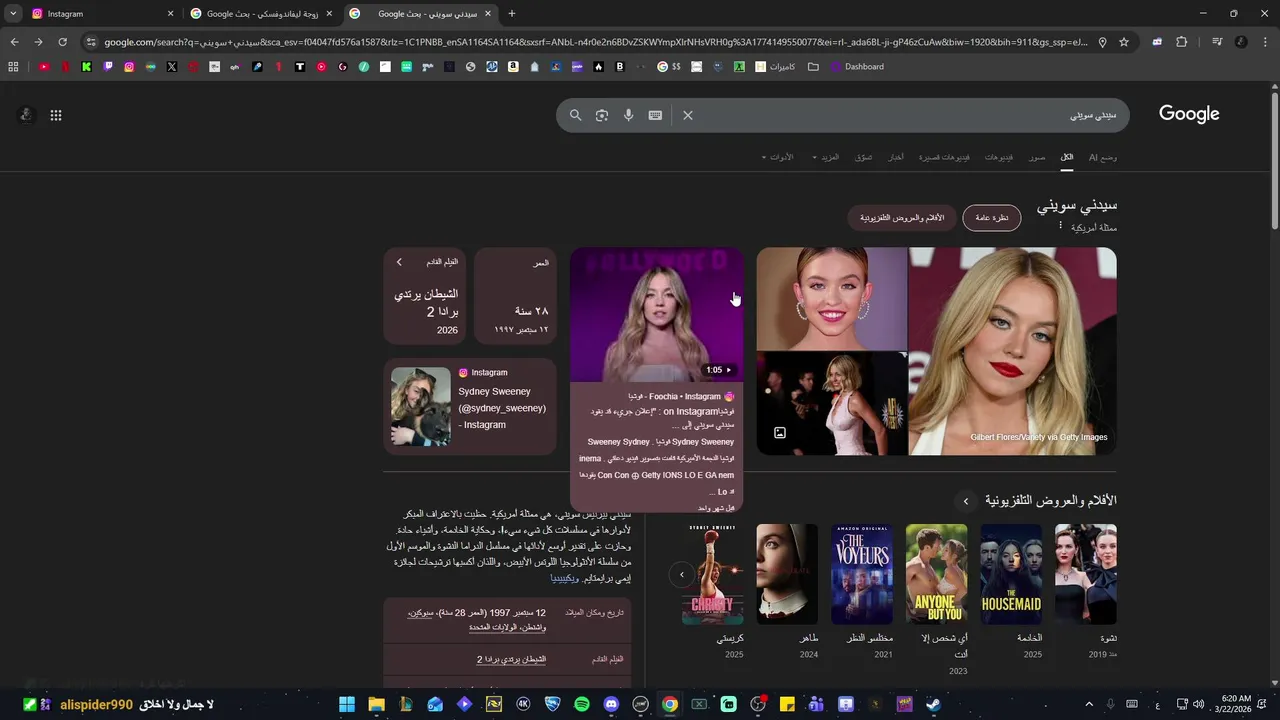Screen dimensions: 1280x720
Task: Reload the page
Action: pyautogui.click(x=62, y=42)
